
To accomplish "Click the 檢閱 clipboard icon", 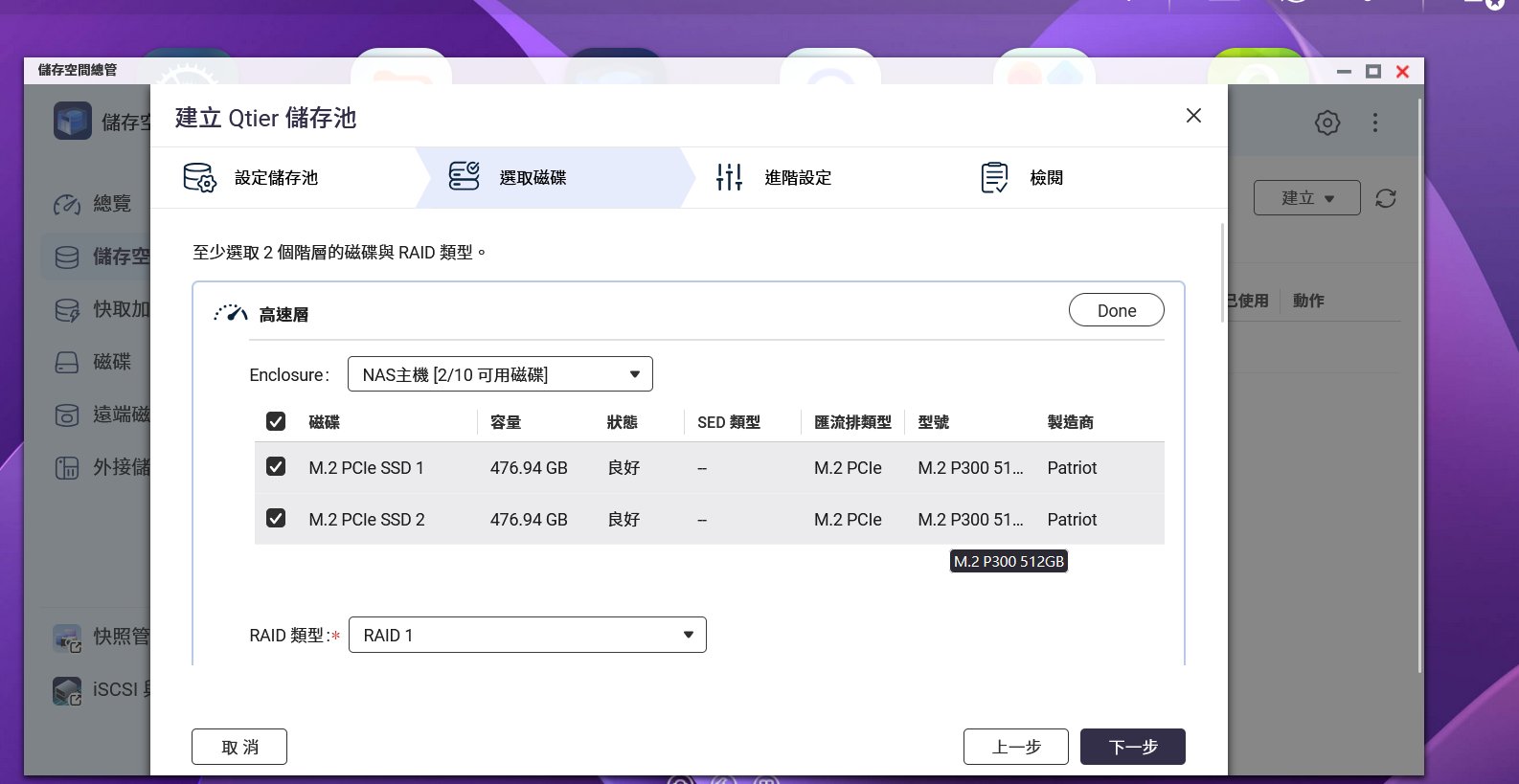I will coord(994,177).
